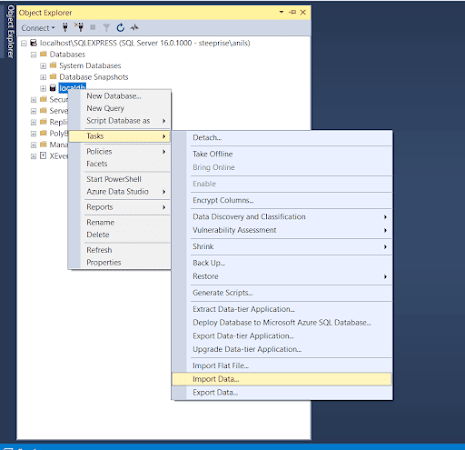Click the Refresh icon in Object Explorer toolbar
Viewport: 465px width, 450px height.
click(120, 28)
